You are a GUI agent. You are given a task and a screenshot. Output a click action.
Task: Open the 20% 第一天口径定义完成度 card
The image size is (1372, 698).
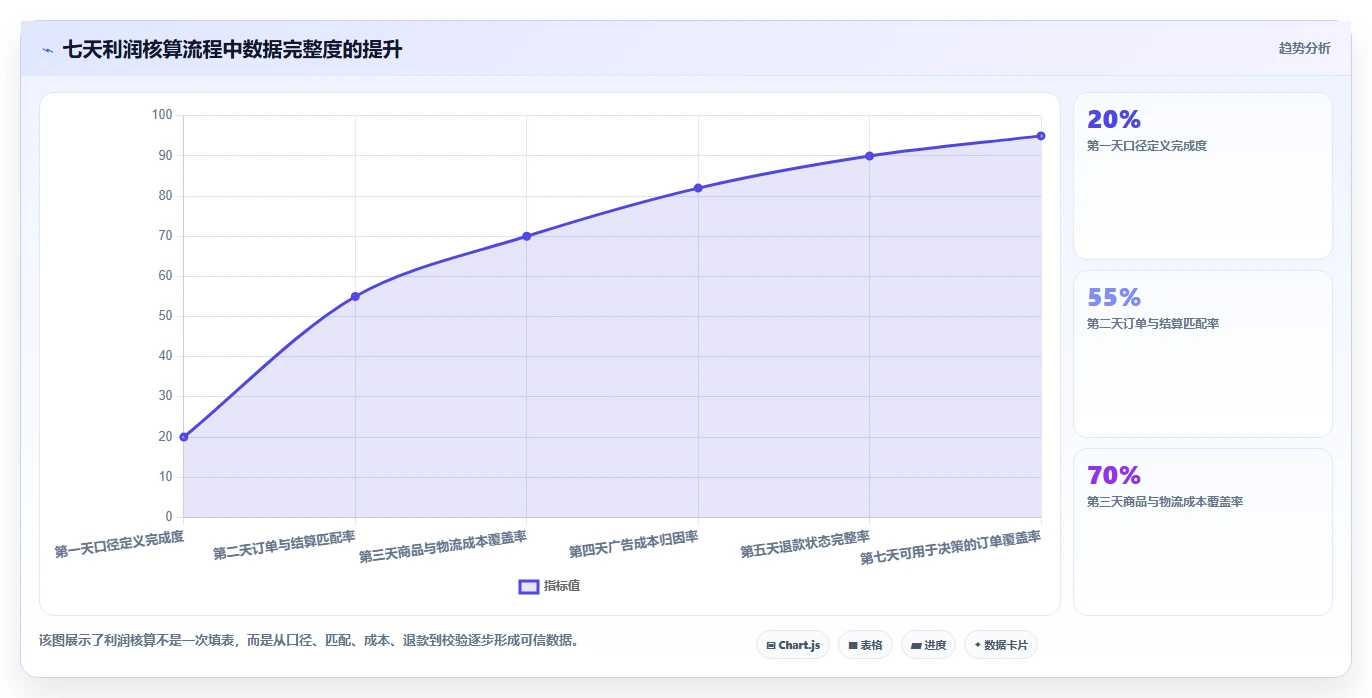(1202, 176)
